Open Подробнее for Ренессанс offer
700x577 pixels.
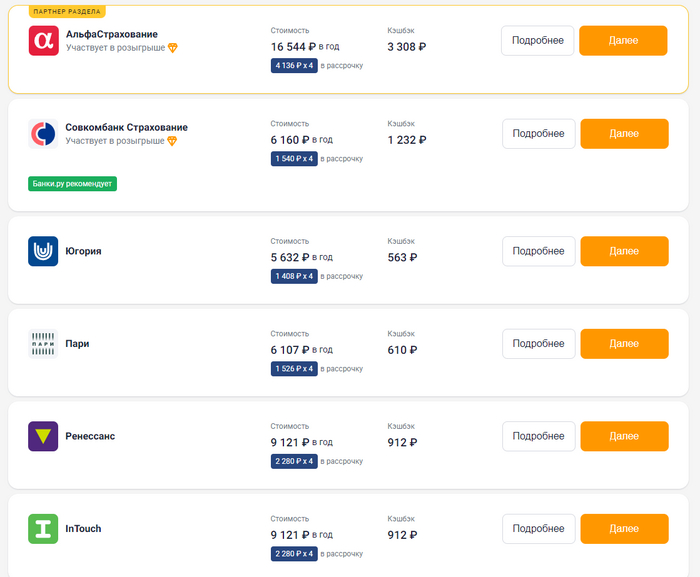coord(538,436)
